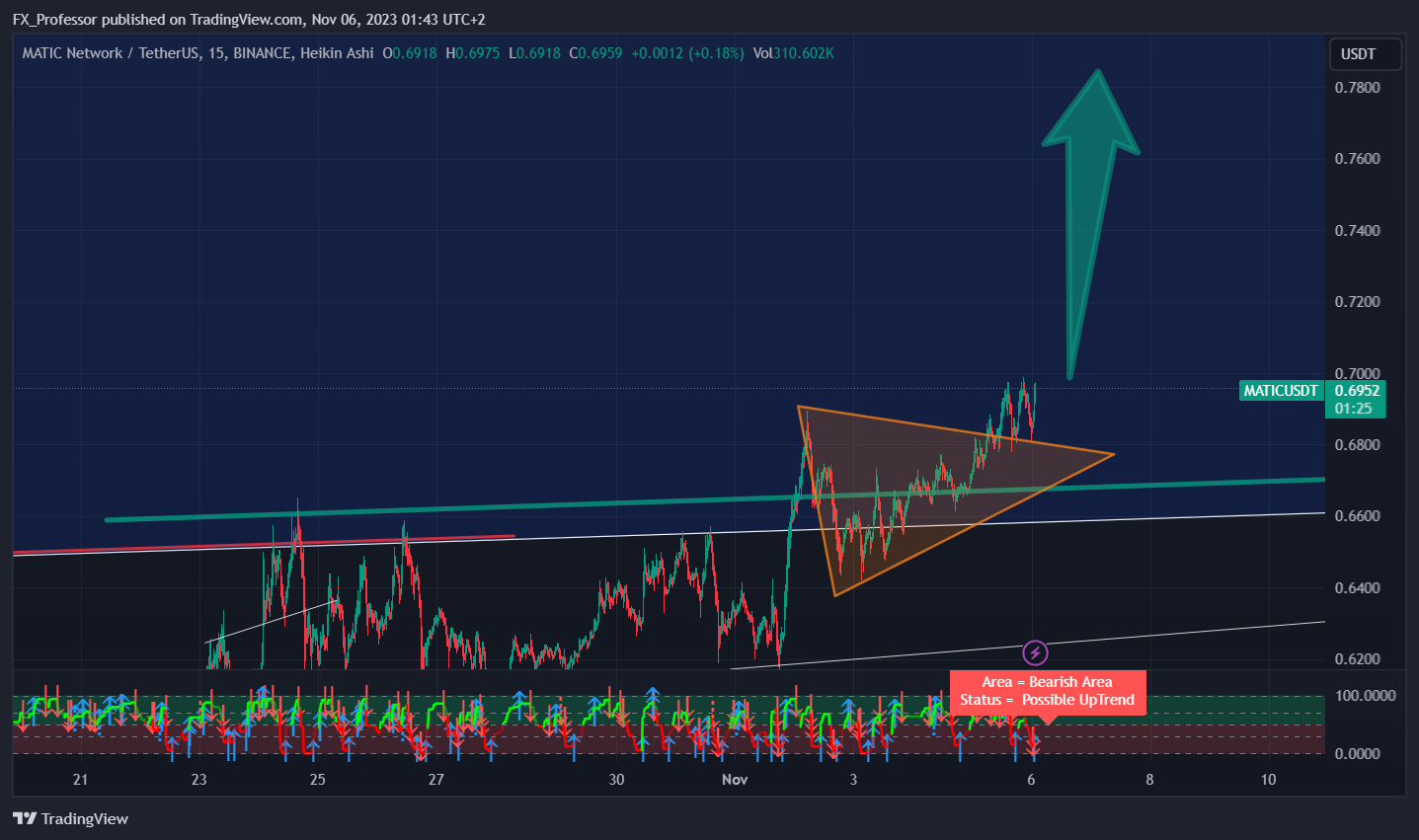This screenshot has width=1419, height=840.
Task: Click the purple lightning bolt event icon
Action: [x=1035, y=652]
